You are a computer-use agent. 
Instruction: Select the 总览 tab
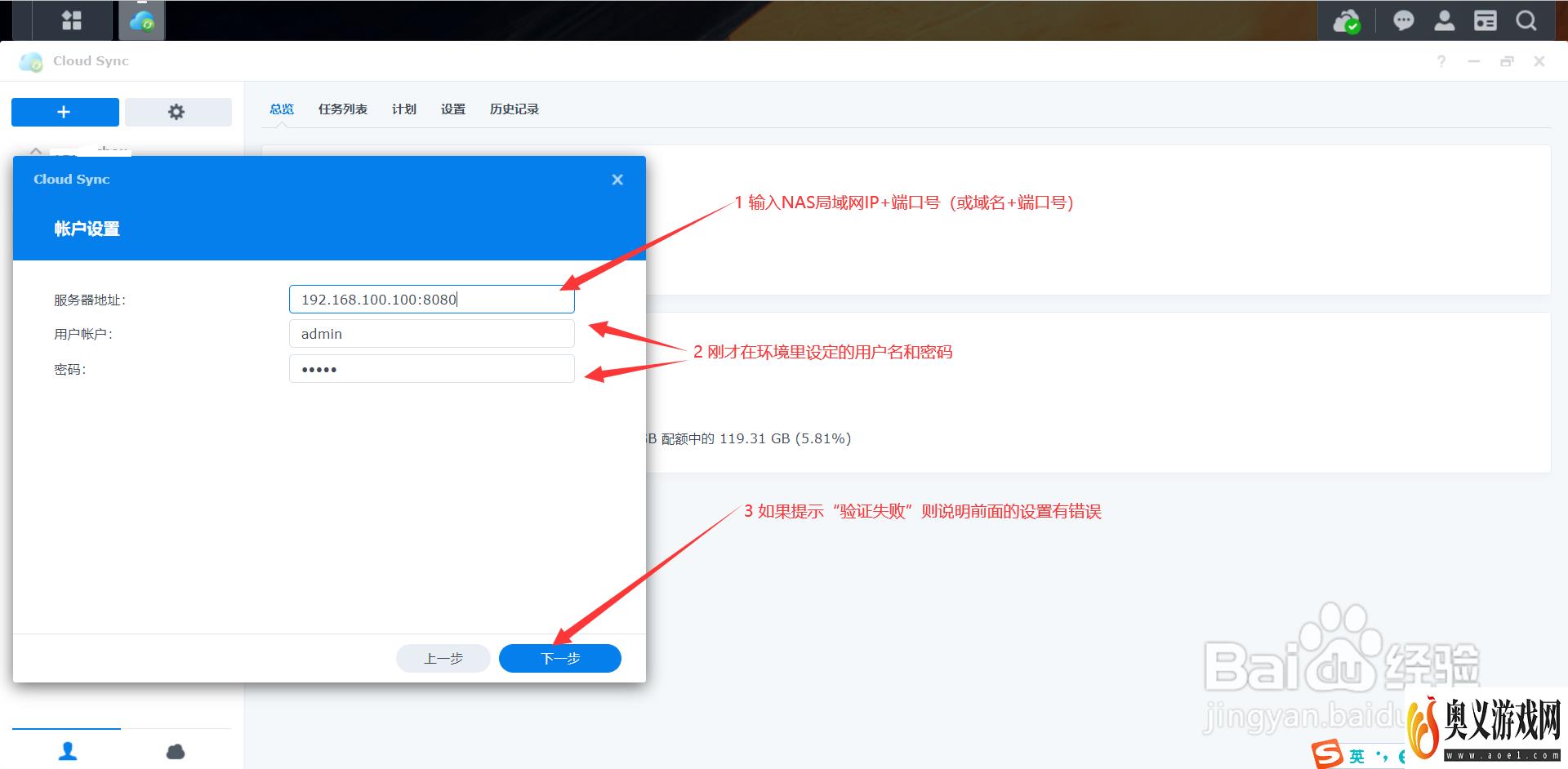pos(282,109)
